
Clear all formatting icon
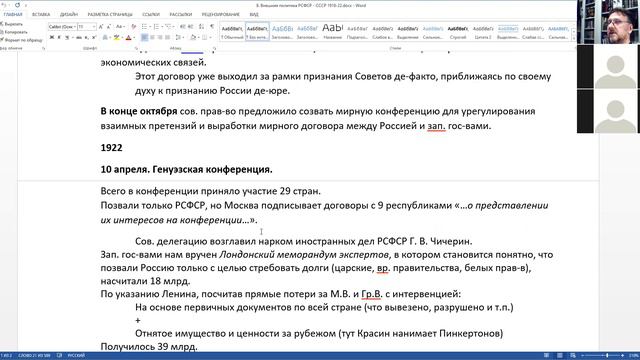tap(133, 27)
